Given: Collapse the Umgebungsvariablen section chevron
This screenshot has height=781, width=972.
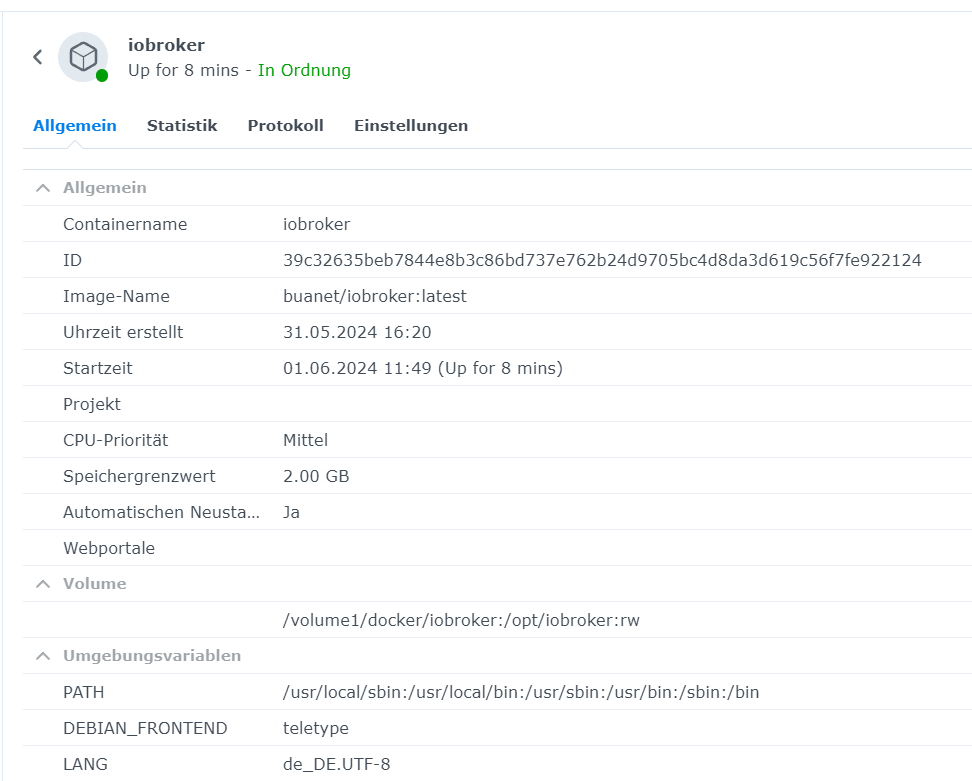Looking at the screenshot, I should (x=43, y=656).
